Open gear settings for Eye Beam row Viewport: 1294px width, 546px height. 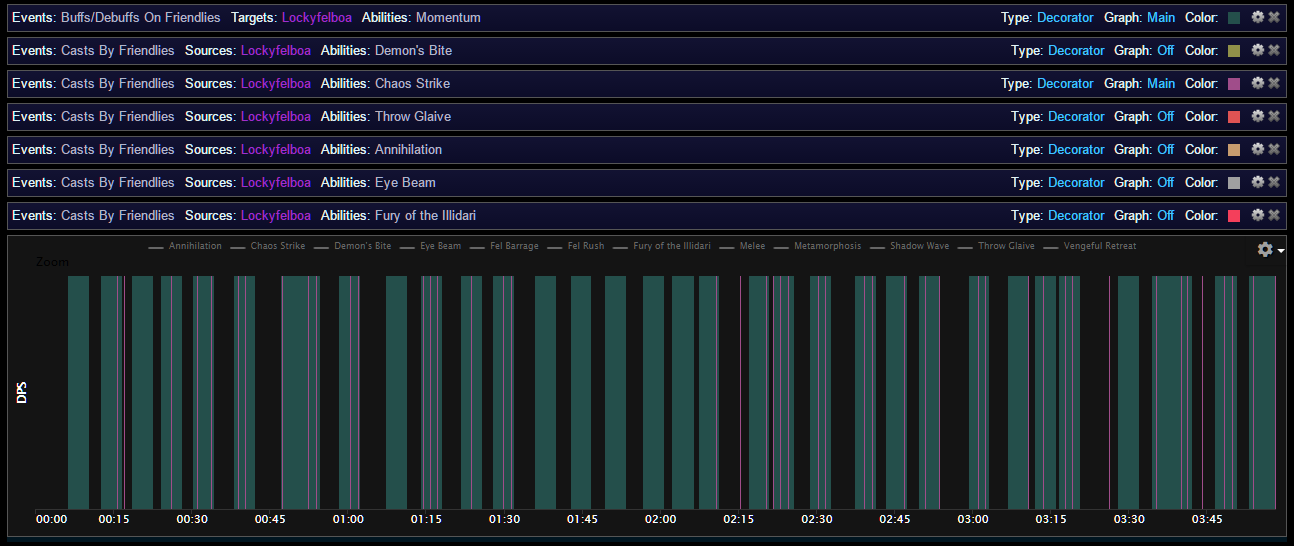1258,182
